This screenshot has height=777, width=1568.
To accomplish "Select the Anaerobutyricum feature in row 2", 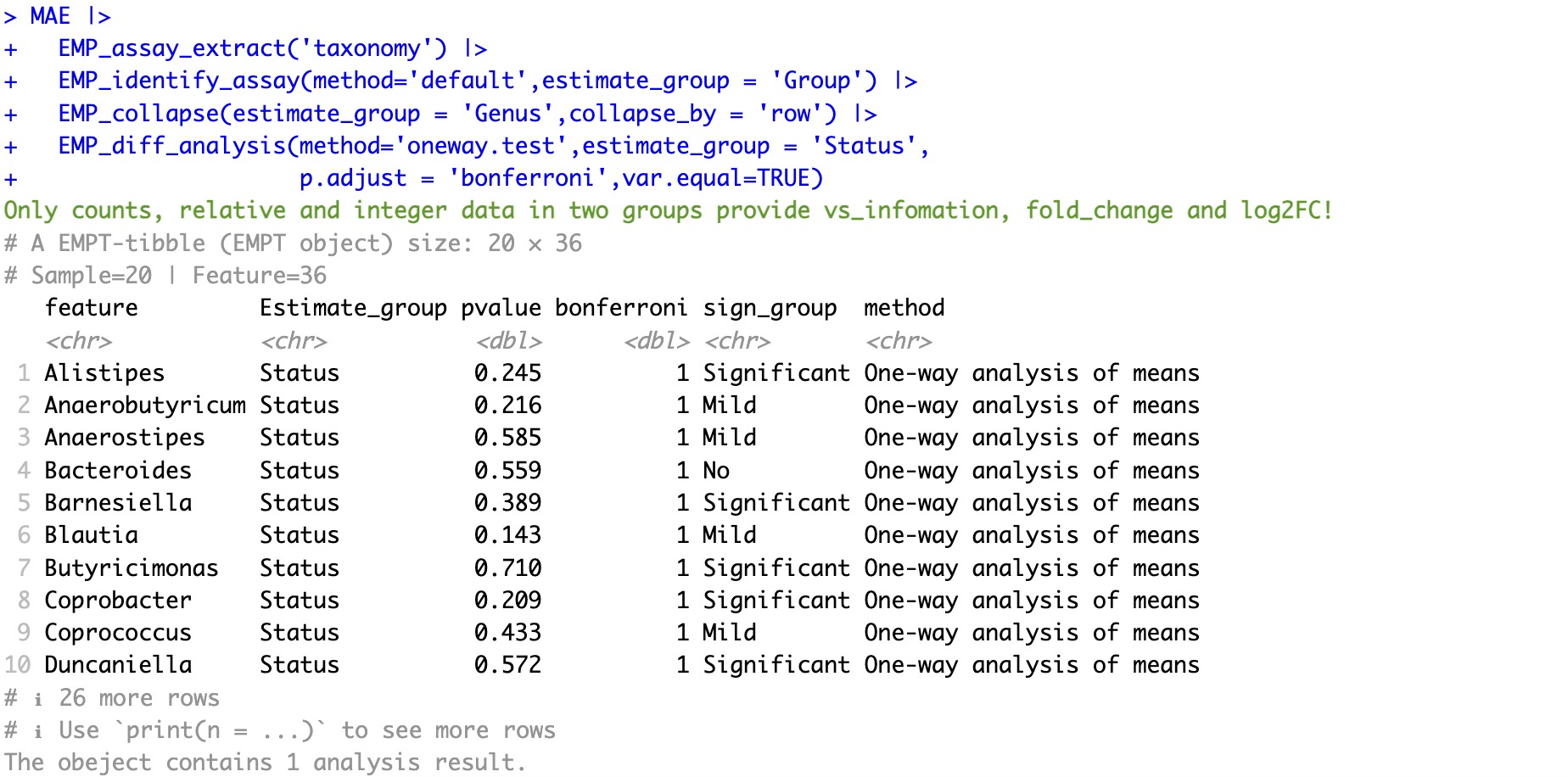I will [x=145, y=405].
